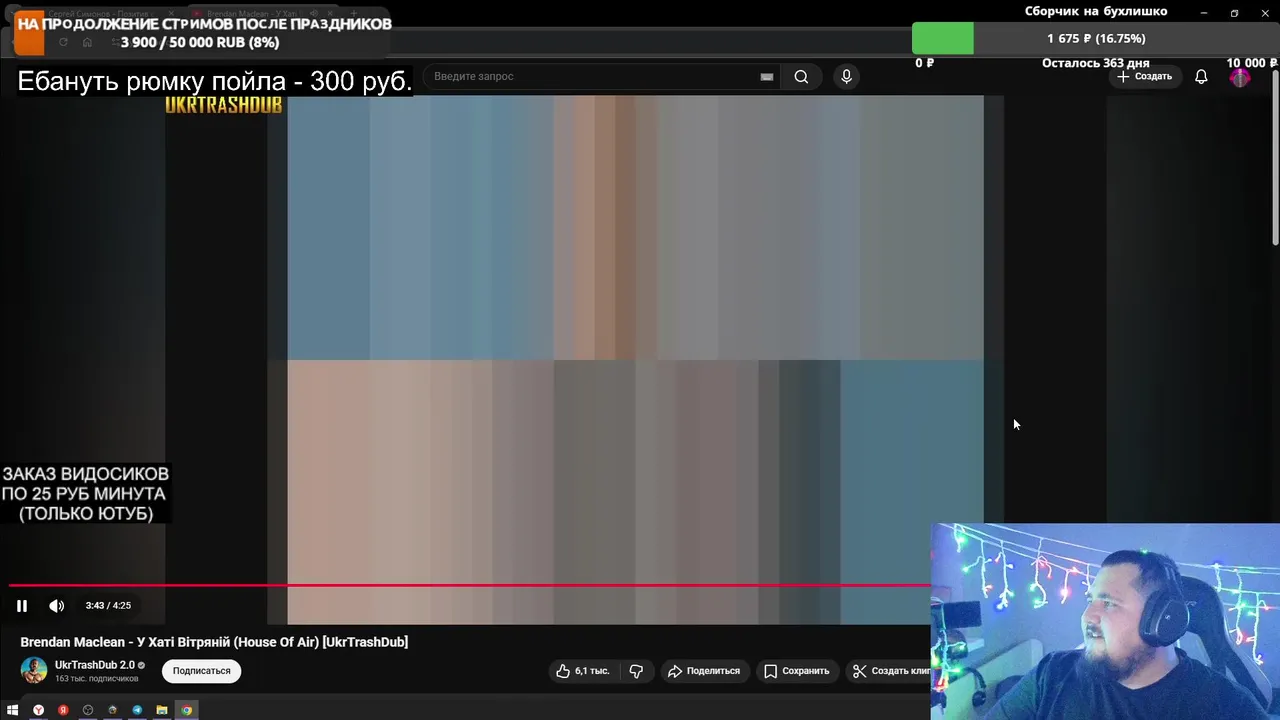Open the on-screen keyboard icon in search box
The height and width of the screenshot is (720, 1280).
767,77
